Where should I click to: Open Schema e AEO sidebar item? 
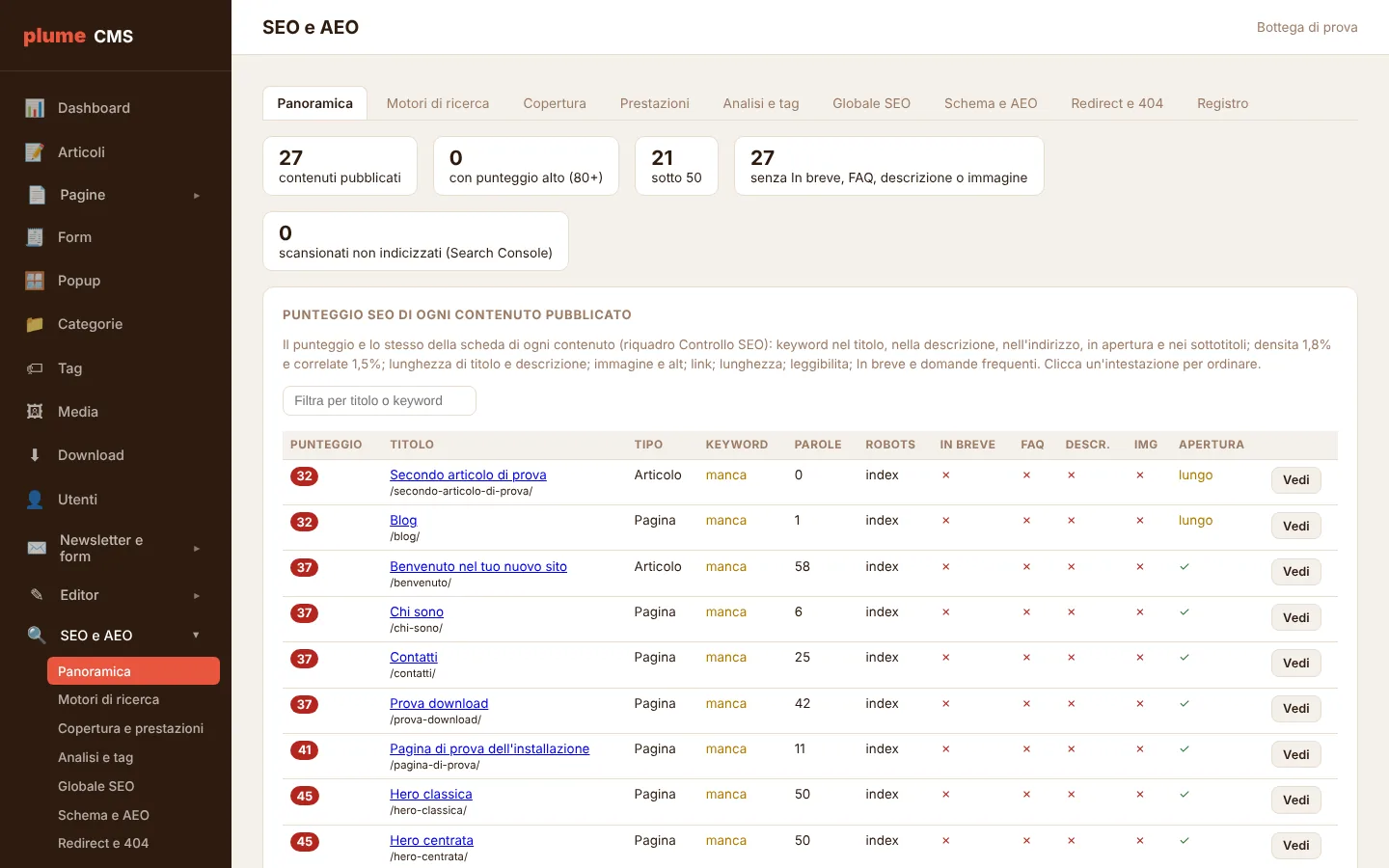coord(133,815)
